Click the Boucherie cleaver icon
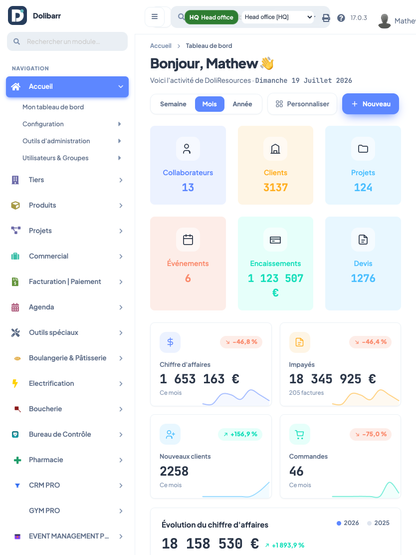The image size is (416, 555). (x=17, y=409)
